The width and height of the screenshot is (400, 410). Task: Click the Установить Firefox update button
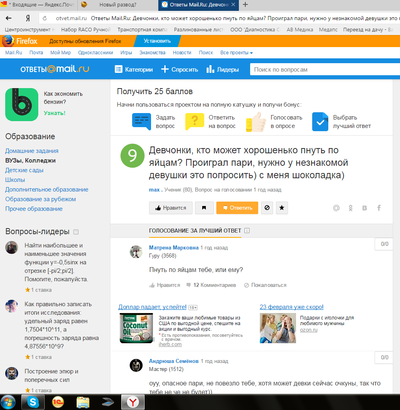(157, 41)
